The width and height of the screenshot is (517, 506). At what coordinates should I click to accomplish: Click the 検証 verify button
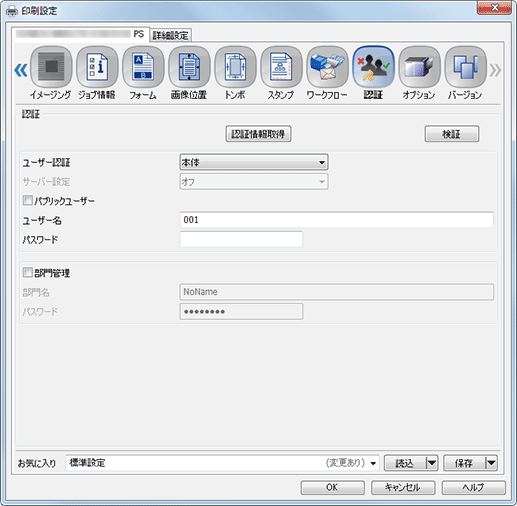(x=452, y=134)
